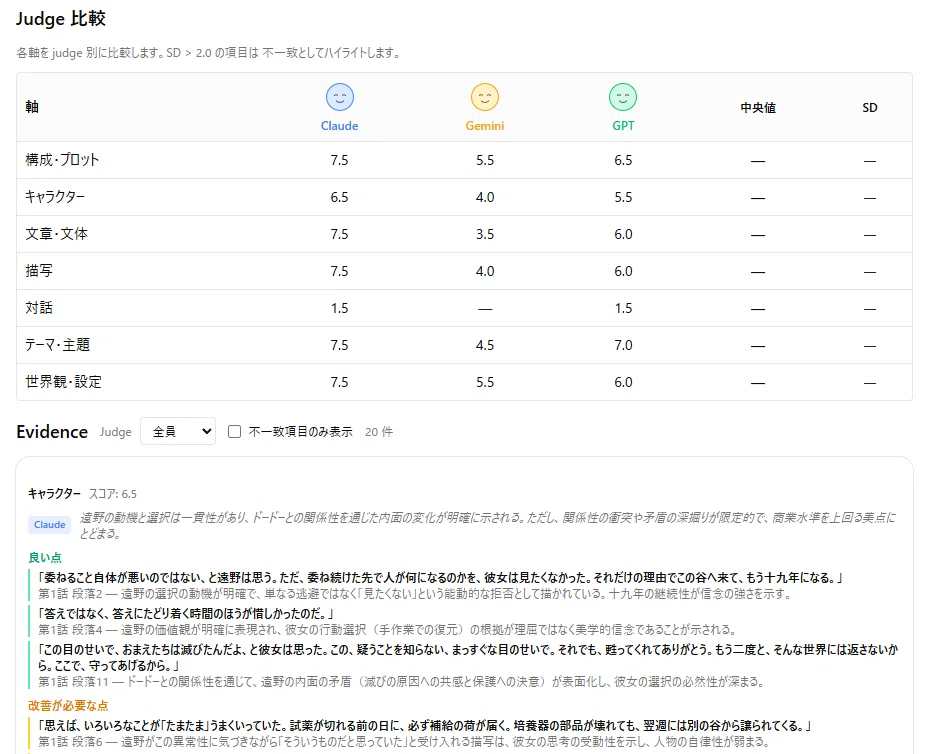Viewport: 931px width, 754px height.
Task: Click the description about SD > 2.0
Action: coord(208,53)
